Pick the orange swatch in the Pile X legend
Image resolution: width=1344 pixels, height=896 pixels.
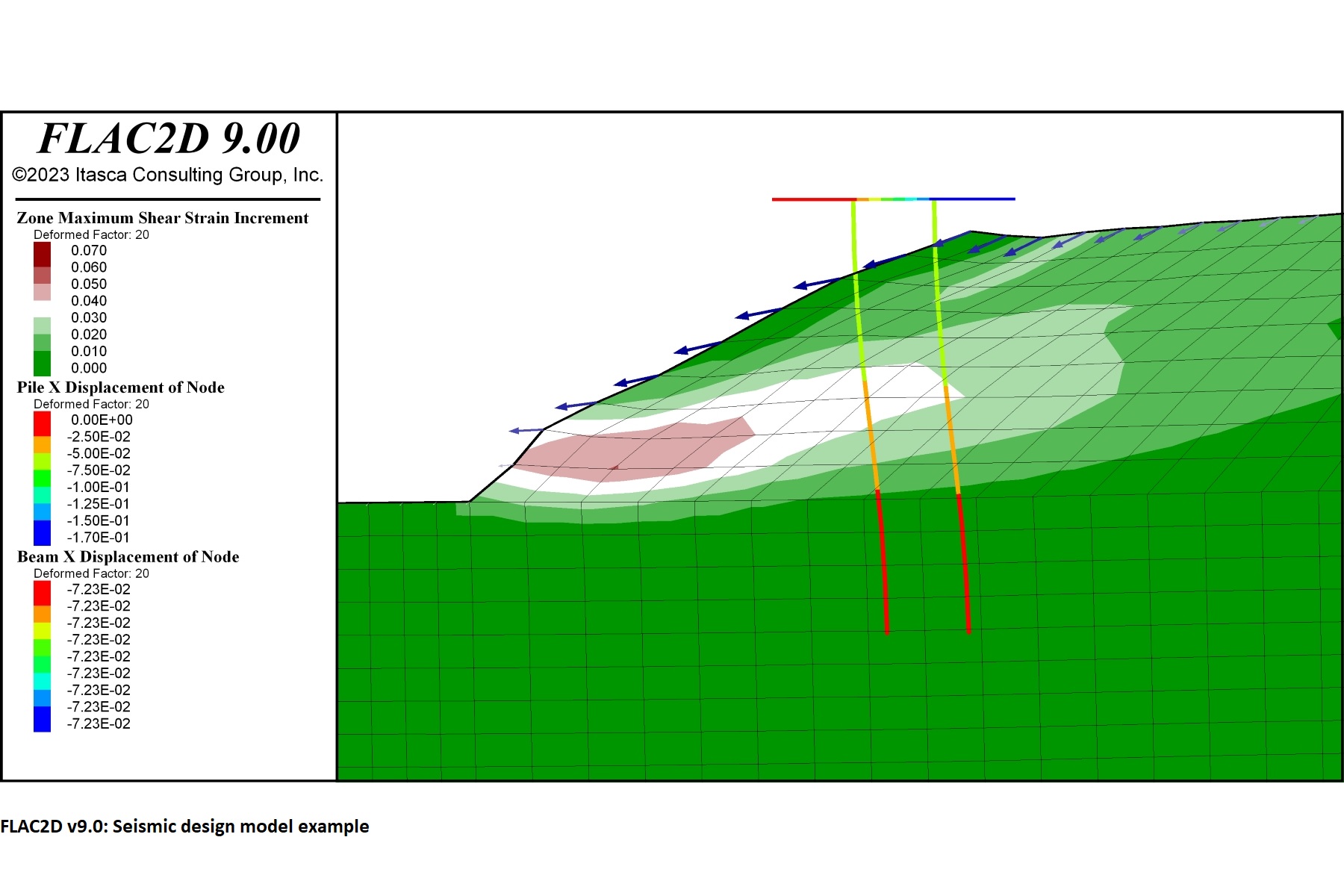(x=42, y=445)
